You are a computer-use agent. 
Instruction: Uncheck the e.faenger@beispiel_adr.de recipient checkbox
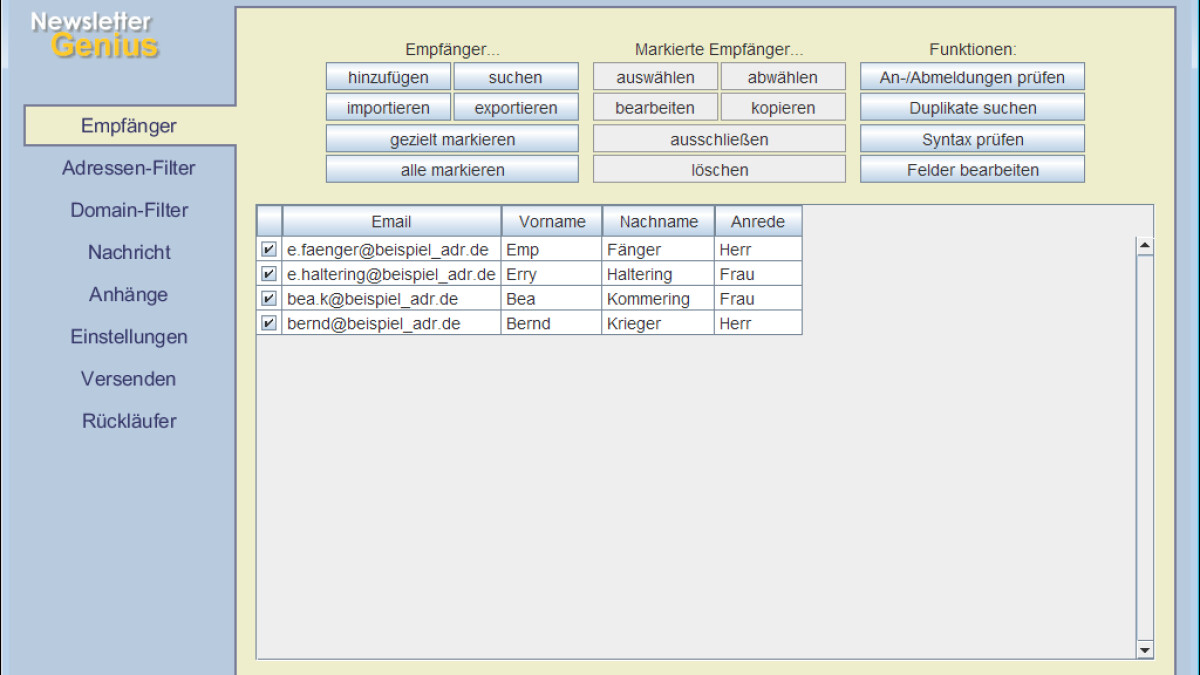pos(268,249)
